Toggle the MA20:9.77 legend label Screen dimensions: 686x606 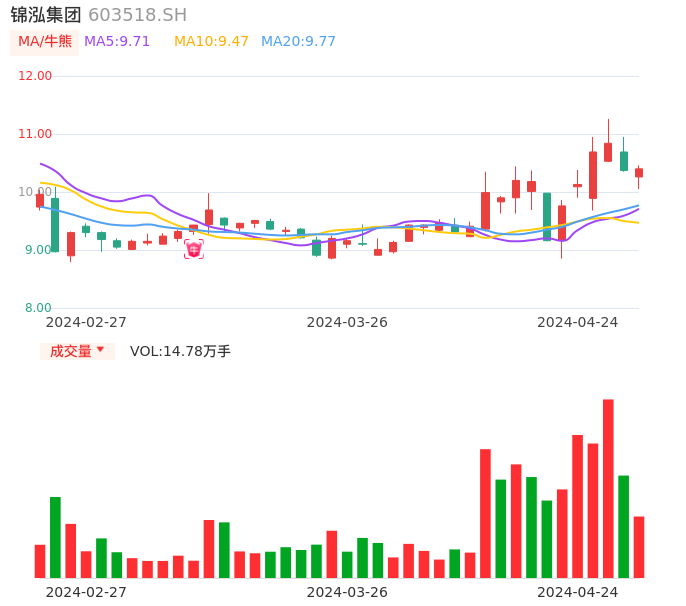[x=298, y=42]
